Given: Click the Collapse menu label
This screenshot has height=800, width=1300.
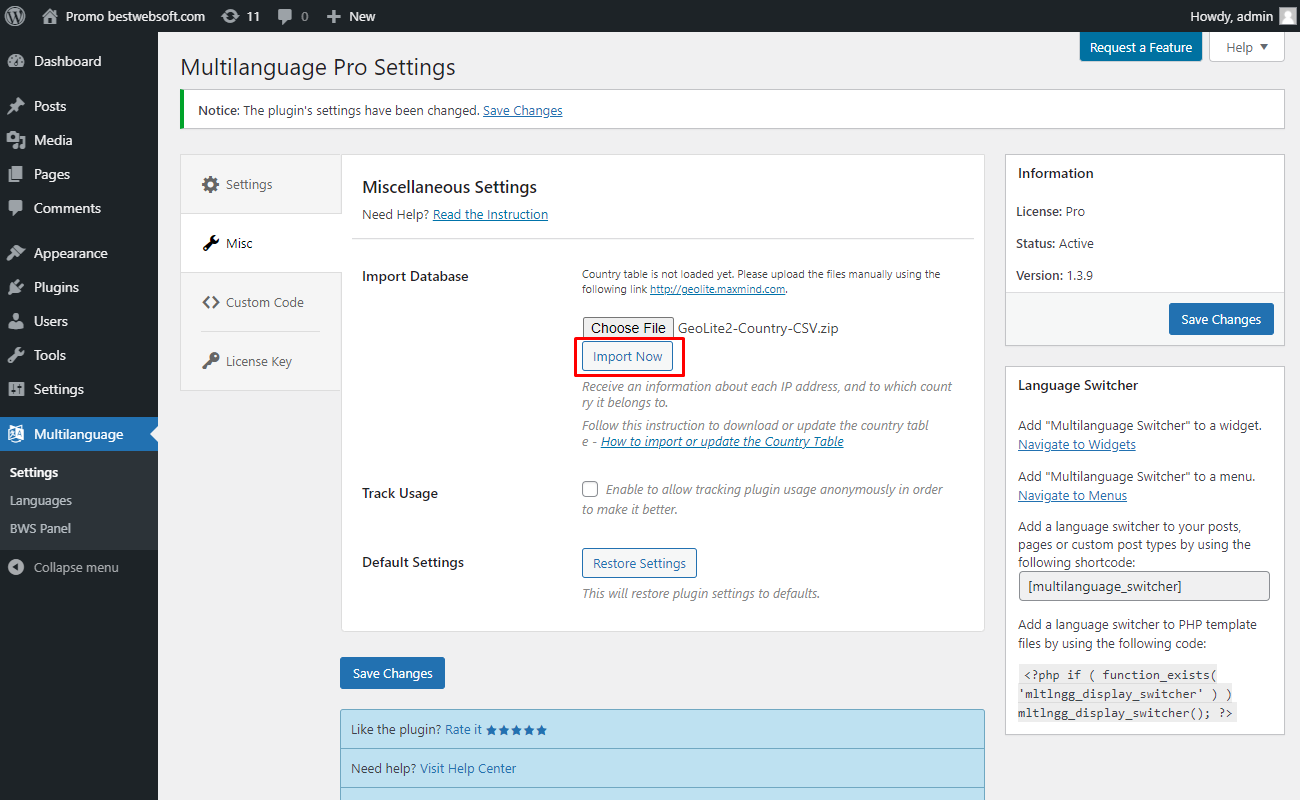Looking at the screenshot, I should (76, 567).
